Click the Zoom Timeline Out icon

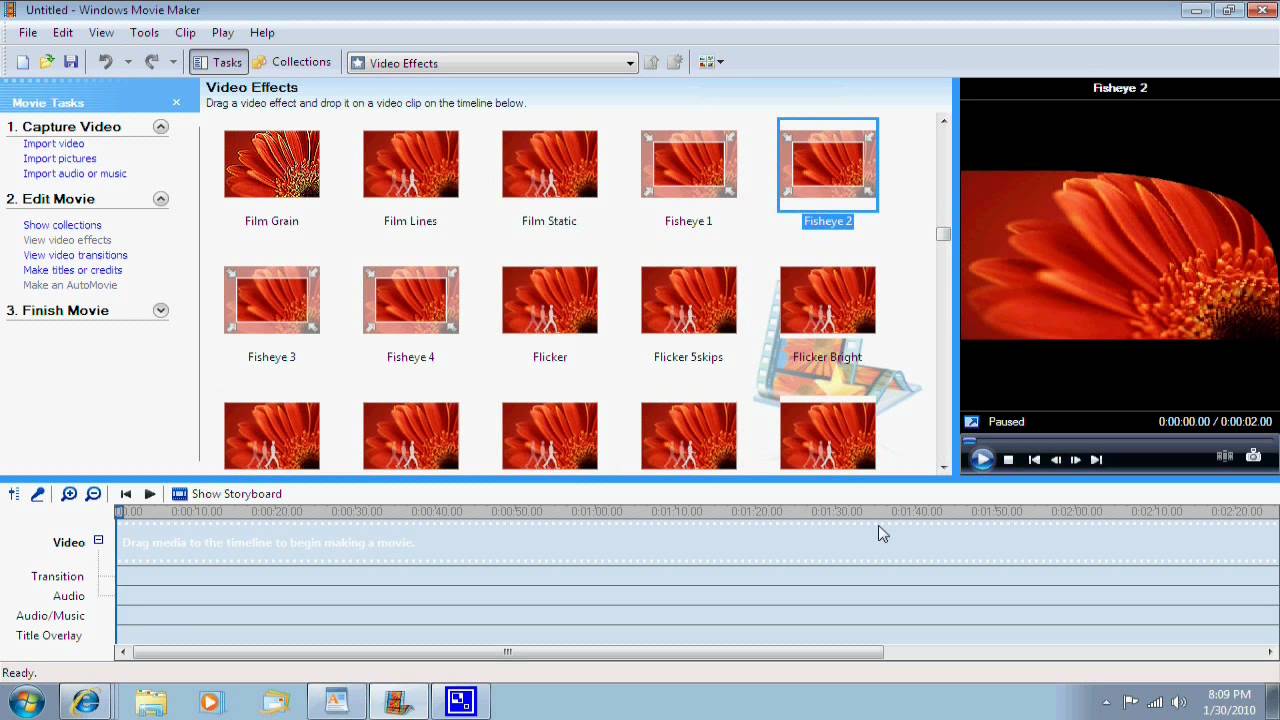[93, 494]
